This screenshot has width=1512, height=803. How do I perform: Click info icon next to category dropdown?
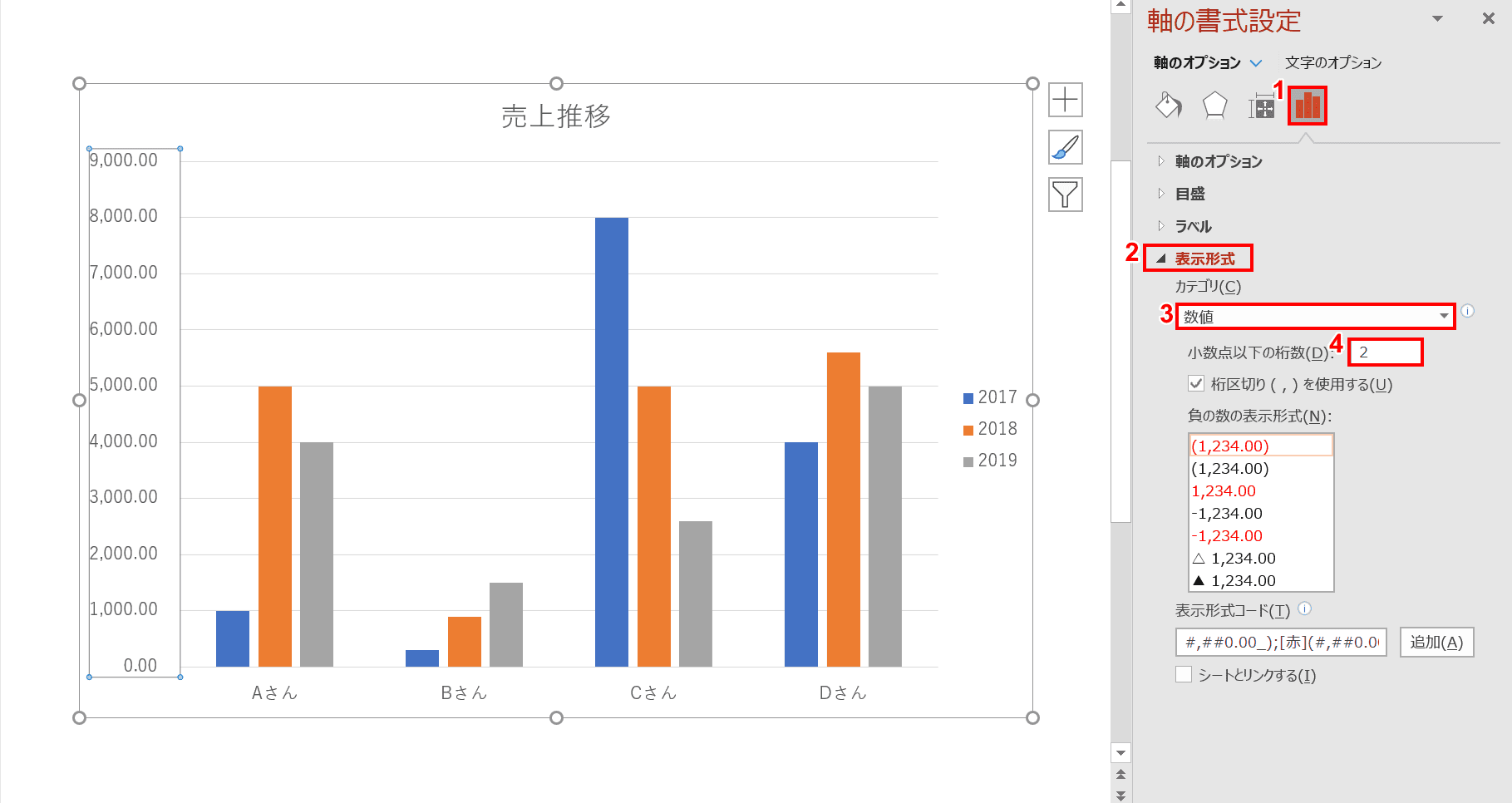tap(1468, 311)
